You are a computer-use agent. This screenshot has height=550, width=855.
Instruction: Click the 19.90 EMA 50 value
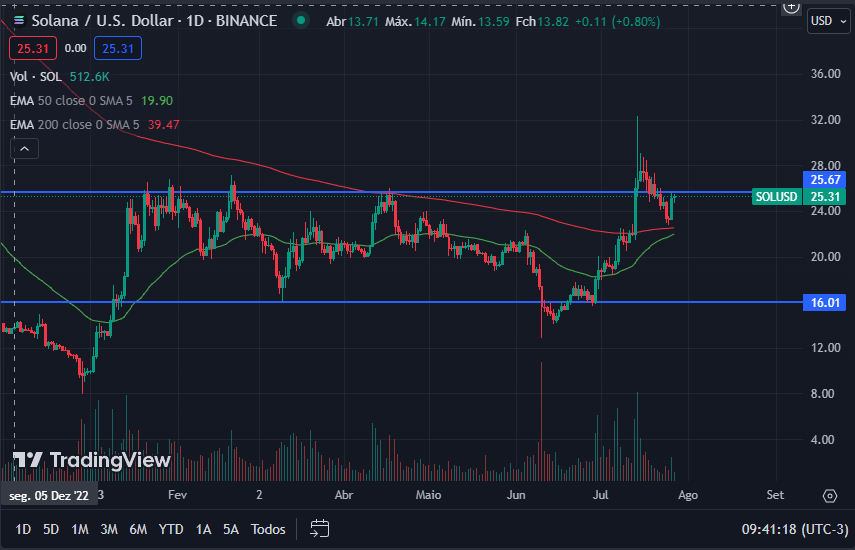pos(157,100)
